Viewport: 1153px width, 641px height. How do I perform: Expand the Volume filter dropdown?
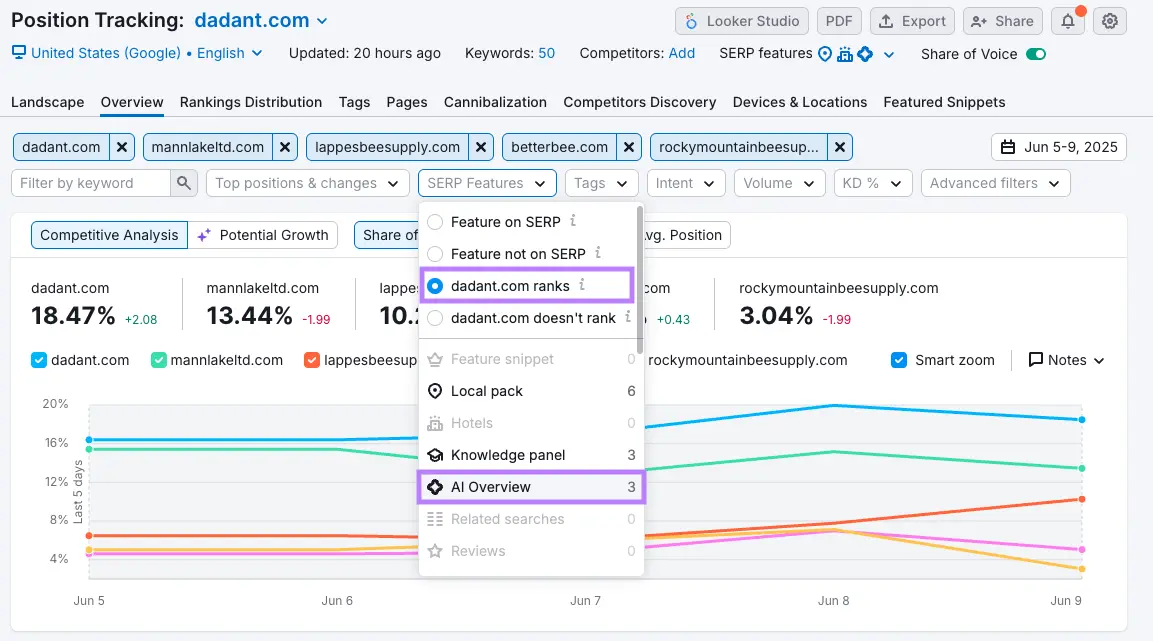[x=779, y=183]
